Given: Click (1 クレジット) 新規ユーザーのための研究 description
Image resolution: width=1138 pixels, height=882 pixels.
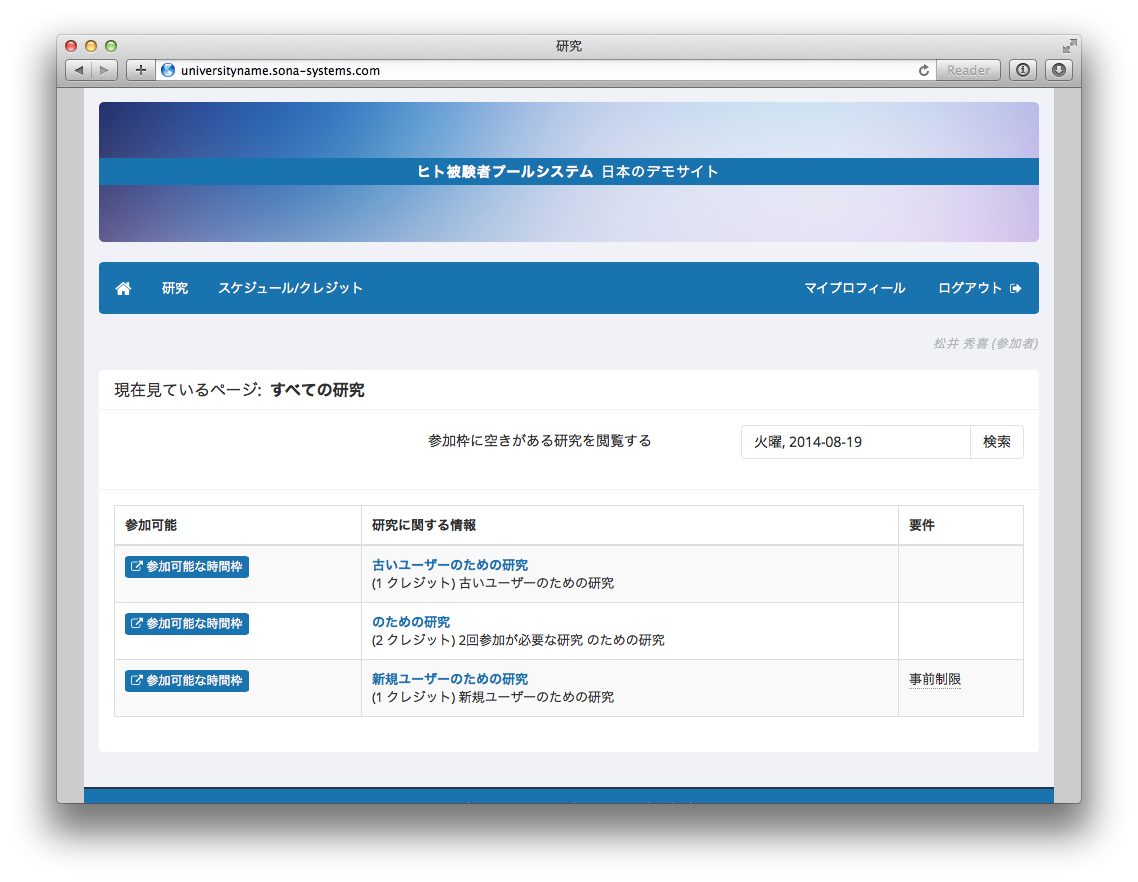Looking at the screenshot, I should tap(493, 697).
